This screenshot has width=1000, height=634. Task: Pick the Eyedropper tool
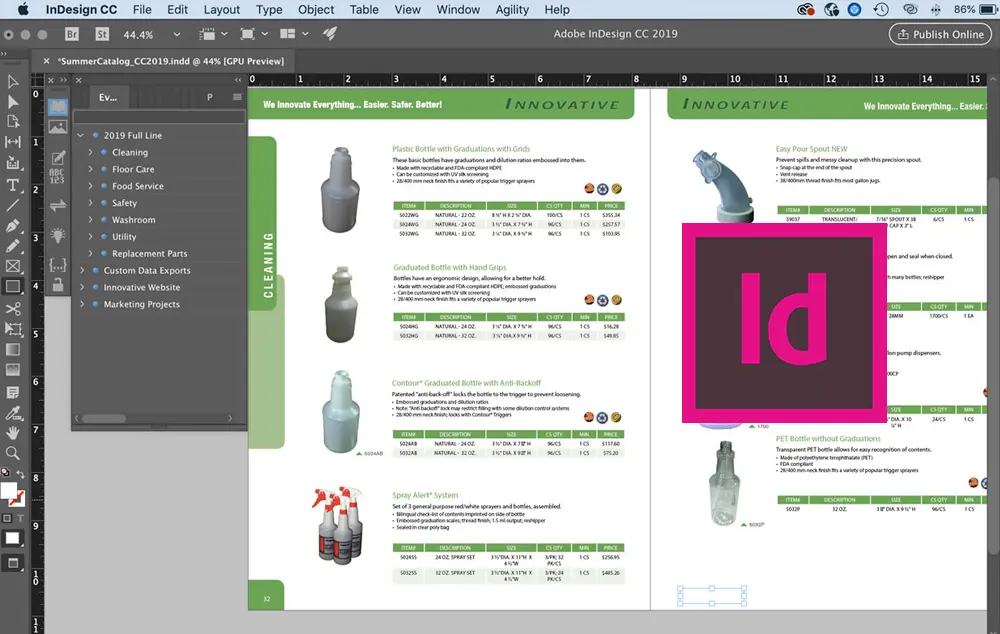click(13, 411)
